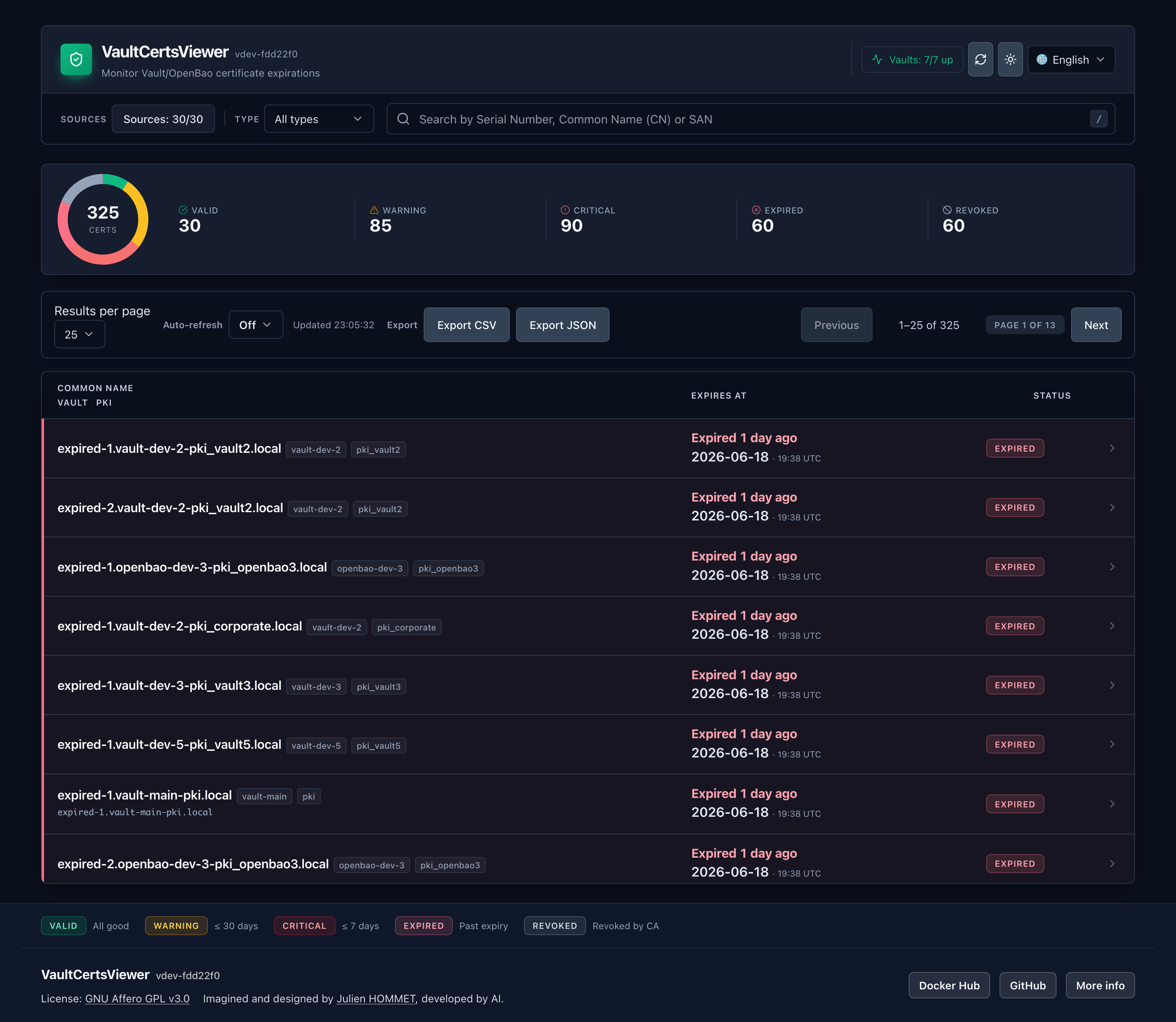Click the Warning triangle icon in stats
The width and height of the screenshot is (1176, 1022).
[x=374, y=210]
